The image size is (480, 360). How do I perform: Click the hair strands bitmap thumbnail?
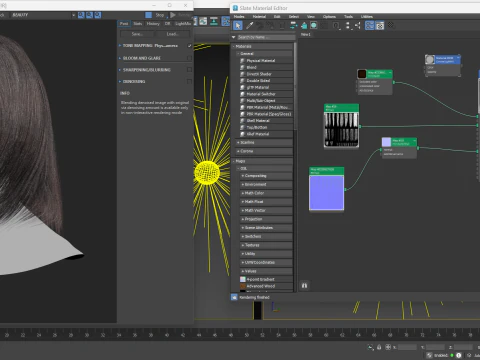point(341,129)
